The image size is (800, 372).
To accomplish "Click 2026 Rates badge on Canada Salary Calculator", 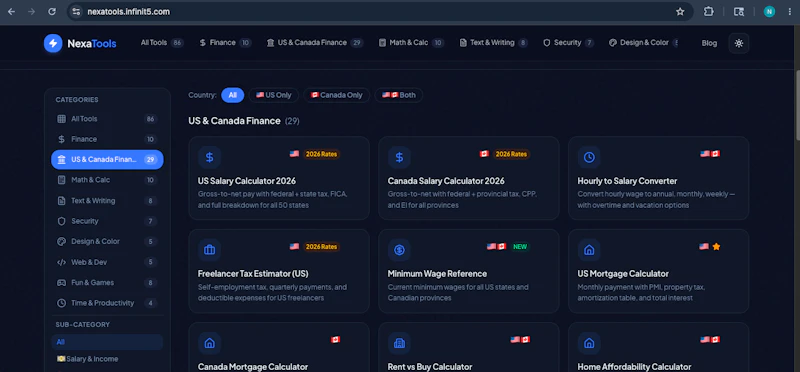I will pyautogui.click(x=511, y=154).
